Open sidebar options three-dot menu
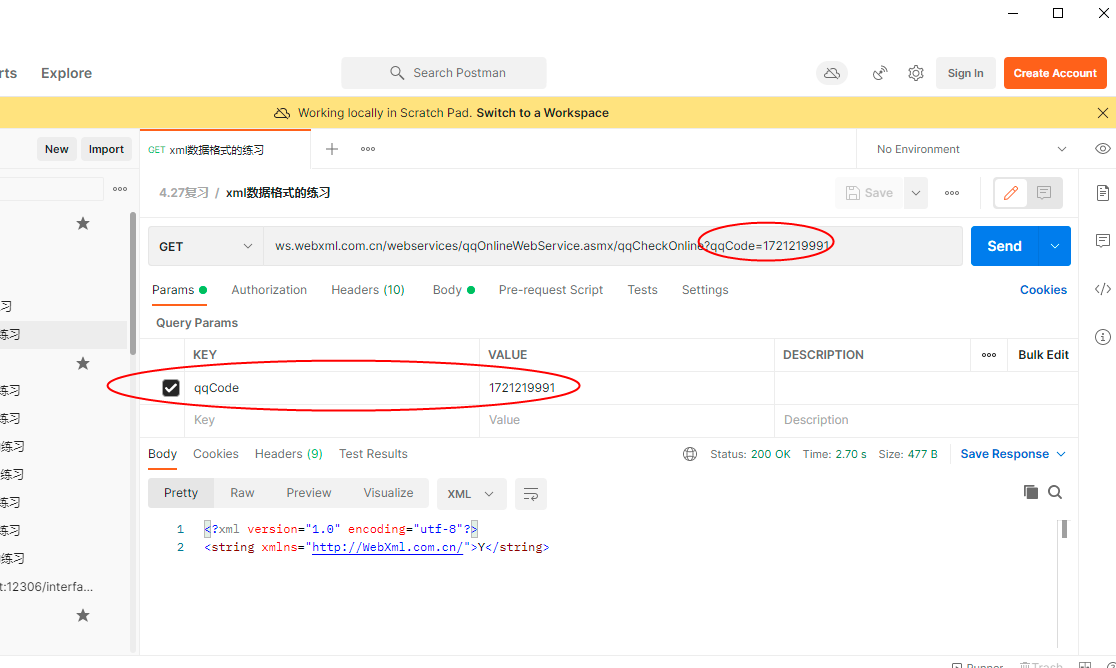 120,189
